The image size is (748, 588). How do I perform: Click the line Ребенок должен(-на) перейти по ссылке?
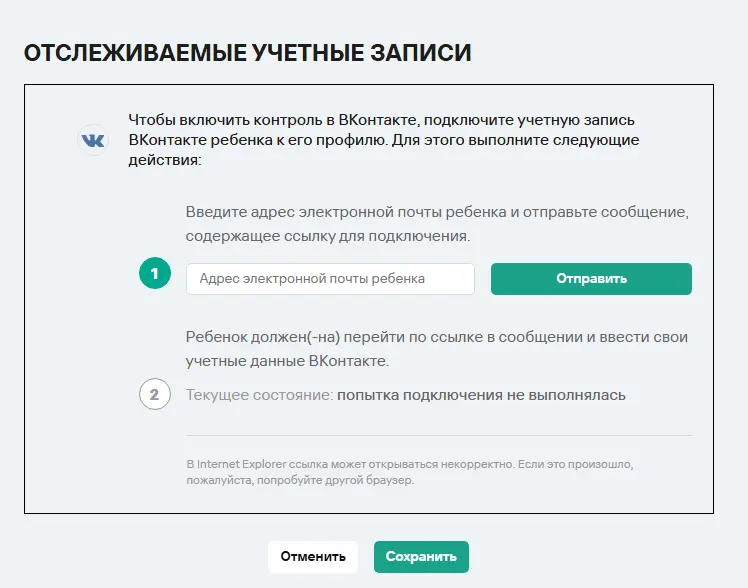coord(436,337)
